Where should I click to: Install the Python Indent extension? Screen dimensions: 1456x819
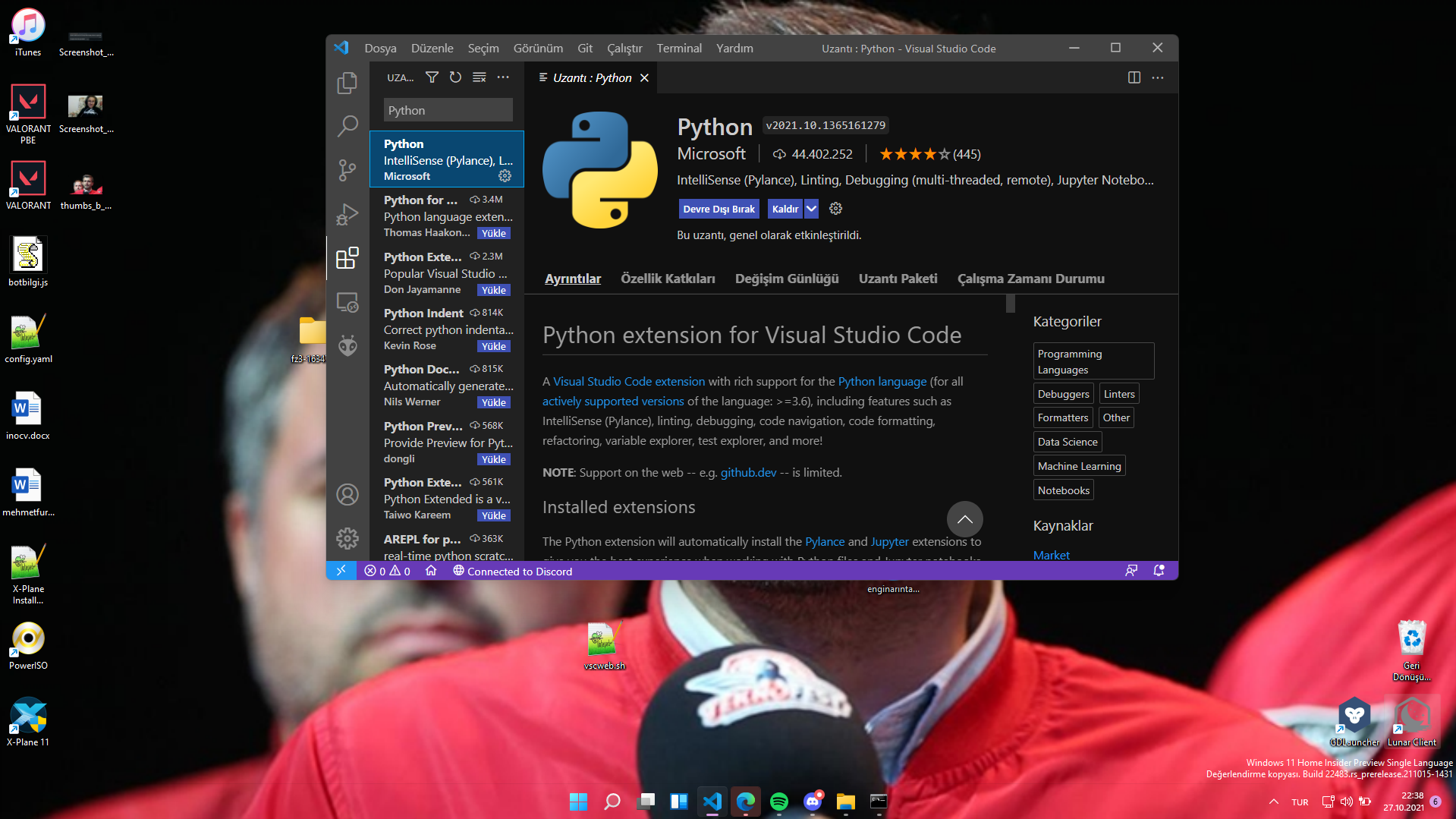point(494,346)
